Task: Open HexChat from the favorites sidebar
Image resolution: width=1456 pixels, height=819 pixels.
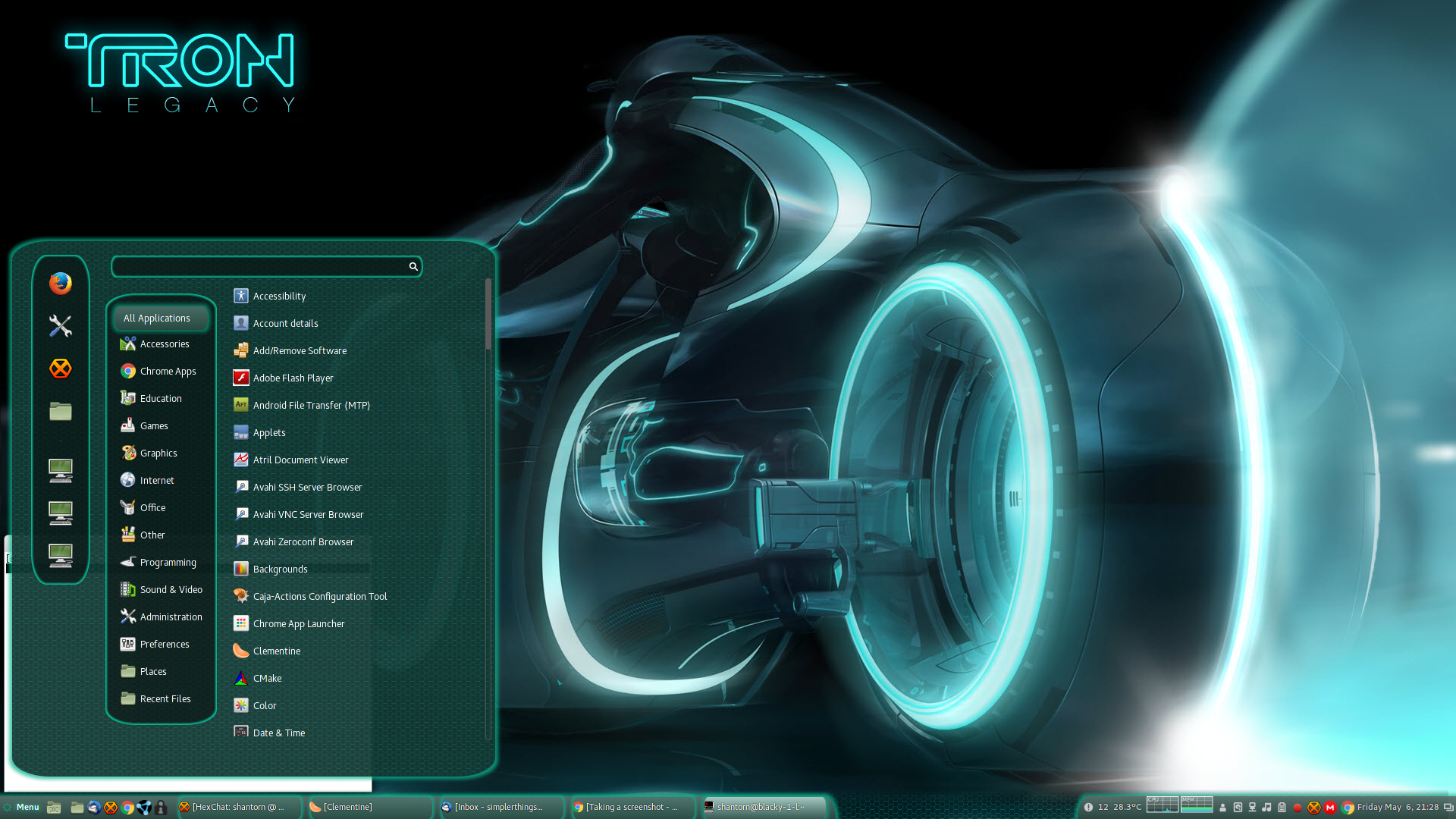Action: (x=61, y=369)
